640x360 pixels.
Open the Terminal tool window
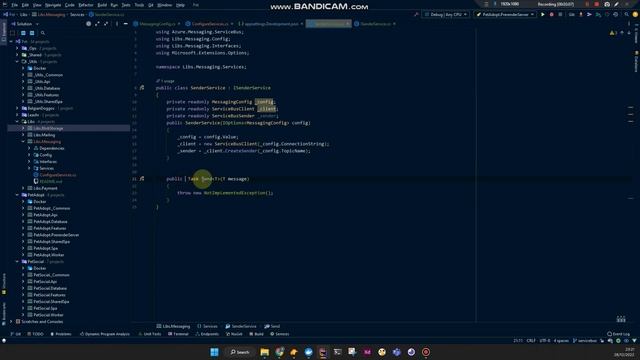(178, 334)
